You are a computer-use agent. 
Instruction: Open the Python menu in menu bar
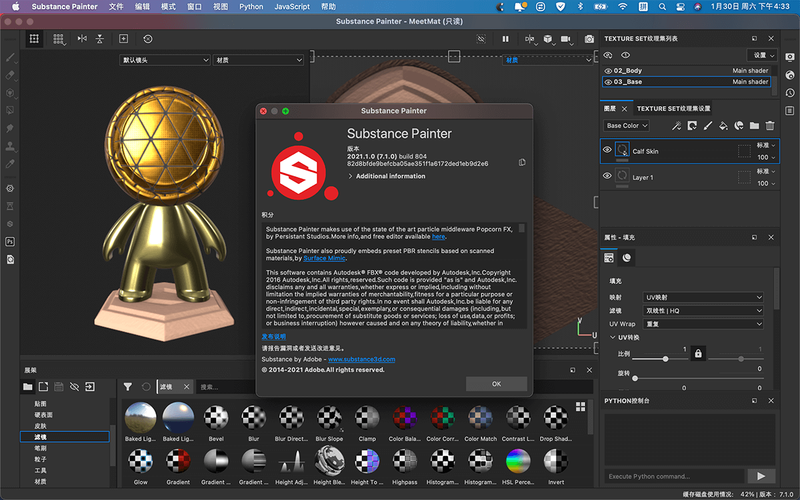(x=251, y=7)
